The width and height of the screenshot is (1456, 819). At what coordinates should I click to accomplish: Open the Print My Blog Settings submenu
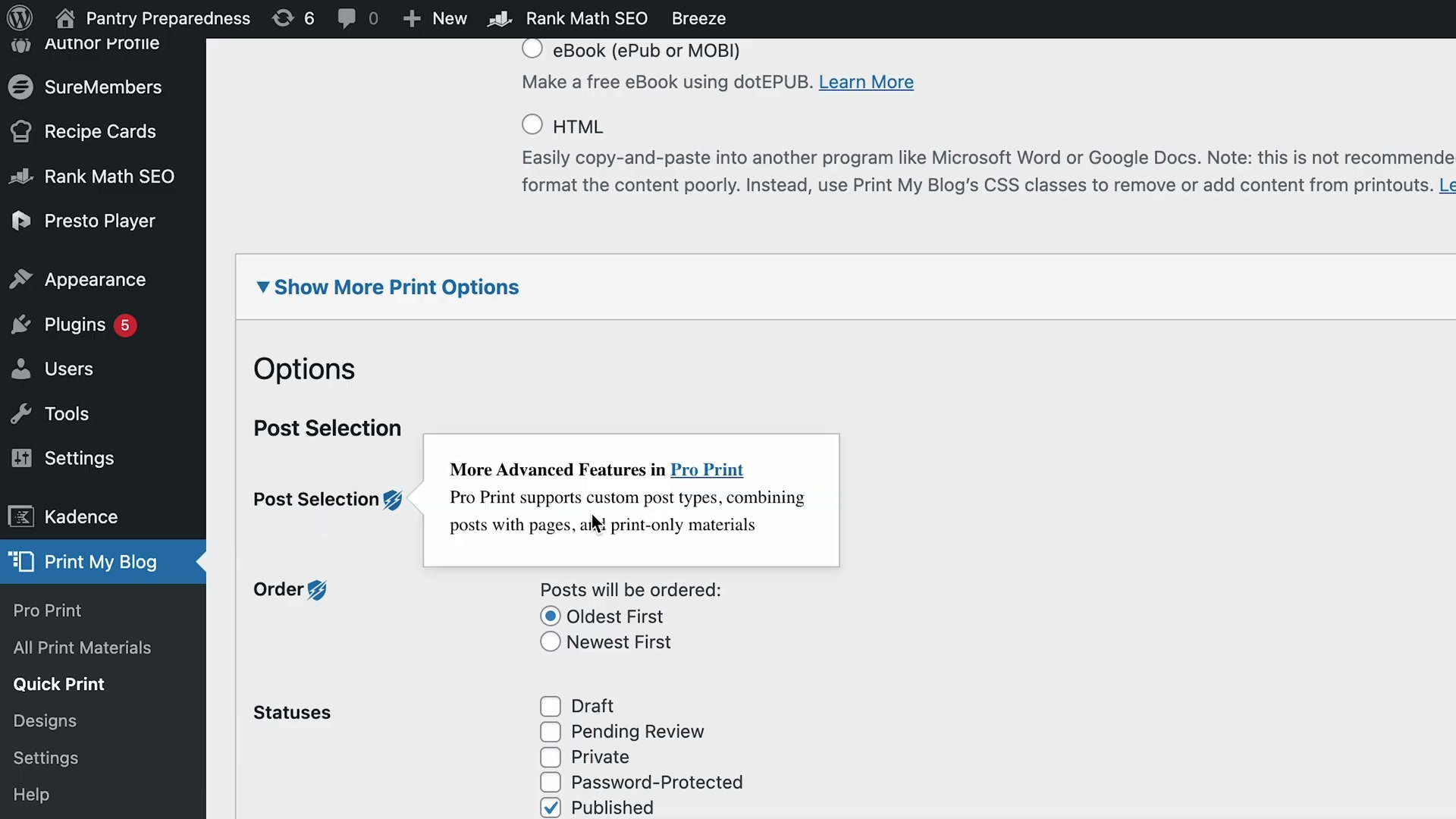tap(45, 758)
